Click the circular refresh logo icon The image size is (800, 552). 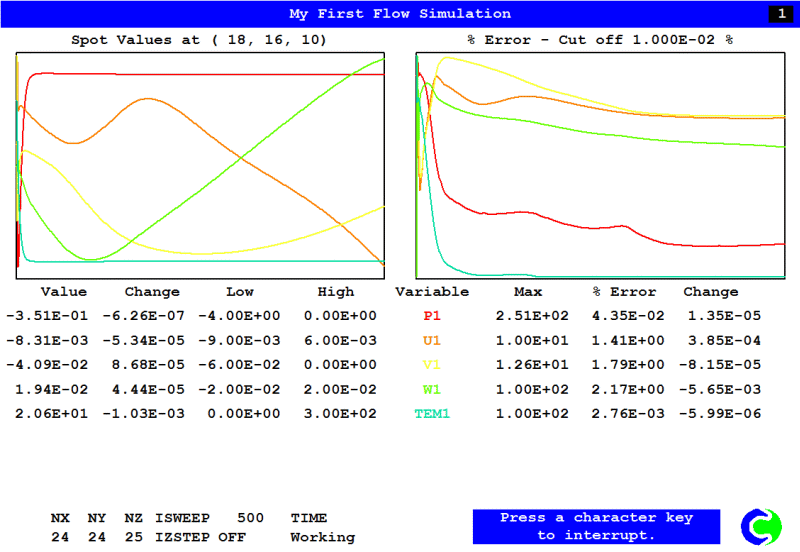click(760, 527)
